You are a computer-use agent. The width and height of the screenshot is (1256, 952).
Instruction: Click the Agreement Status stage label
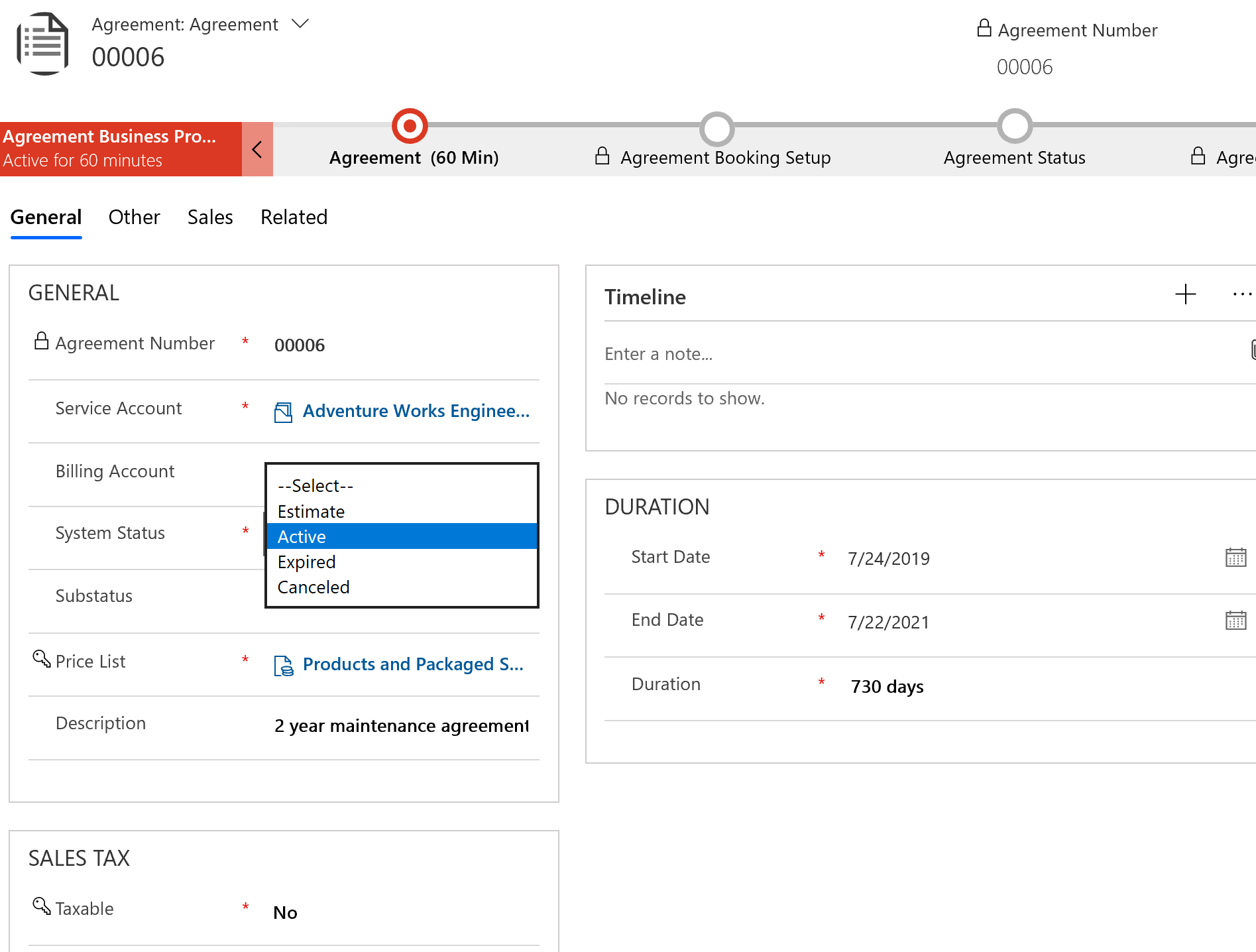coord(1015,158)
